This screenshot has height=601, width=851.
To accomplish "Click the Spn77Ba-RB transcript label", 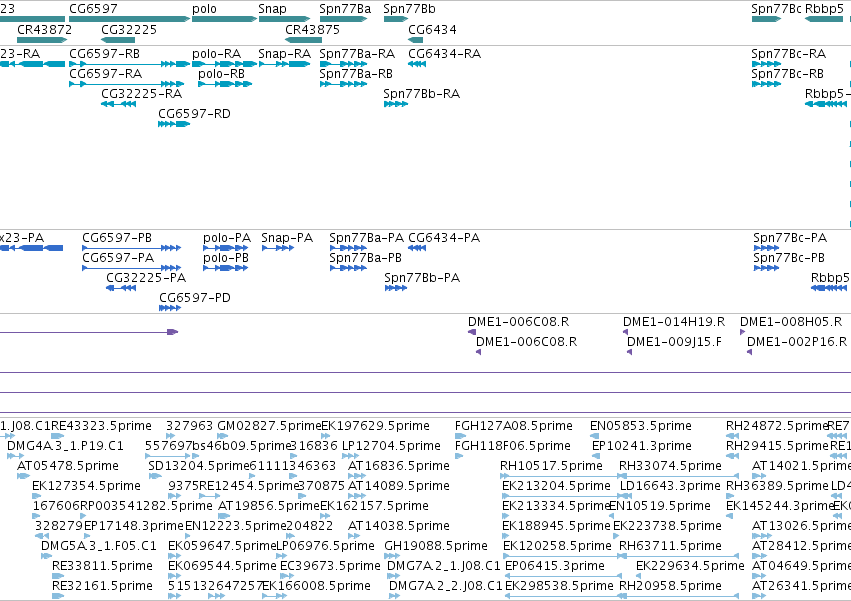I will [x=356, y=74].
